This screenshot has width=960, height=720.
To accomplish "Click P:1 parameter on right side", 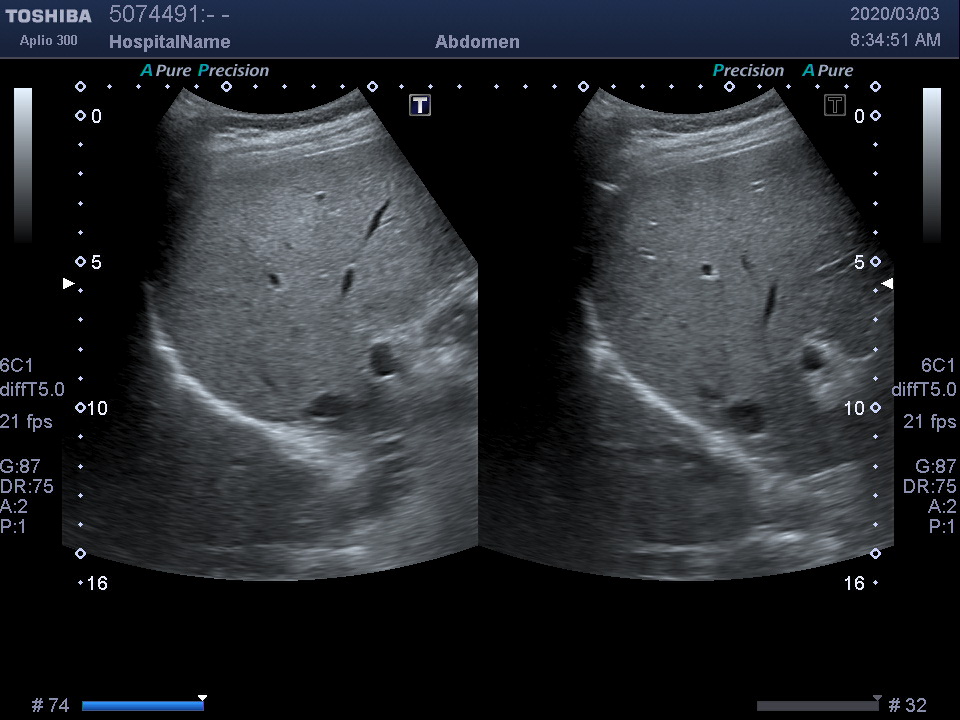I will (x=942, y=527).
